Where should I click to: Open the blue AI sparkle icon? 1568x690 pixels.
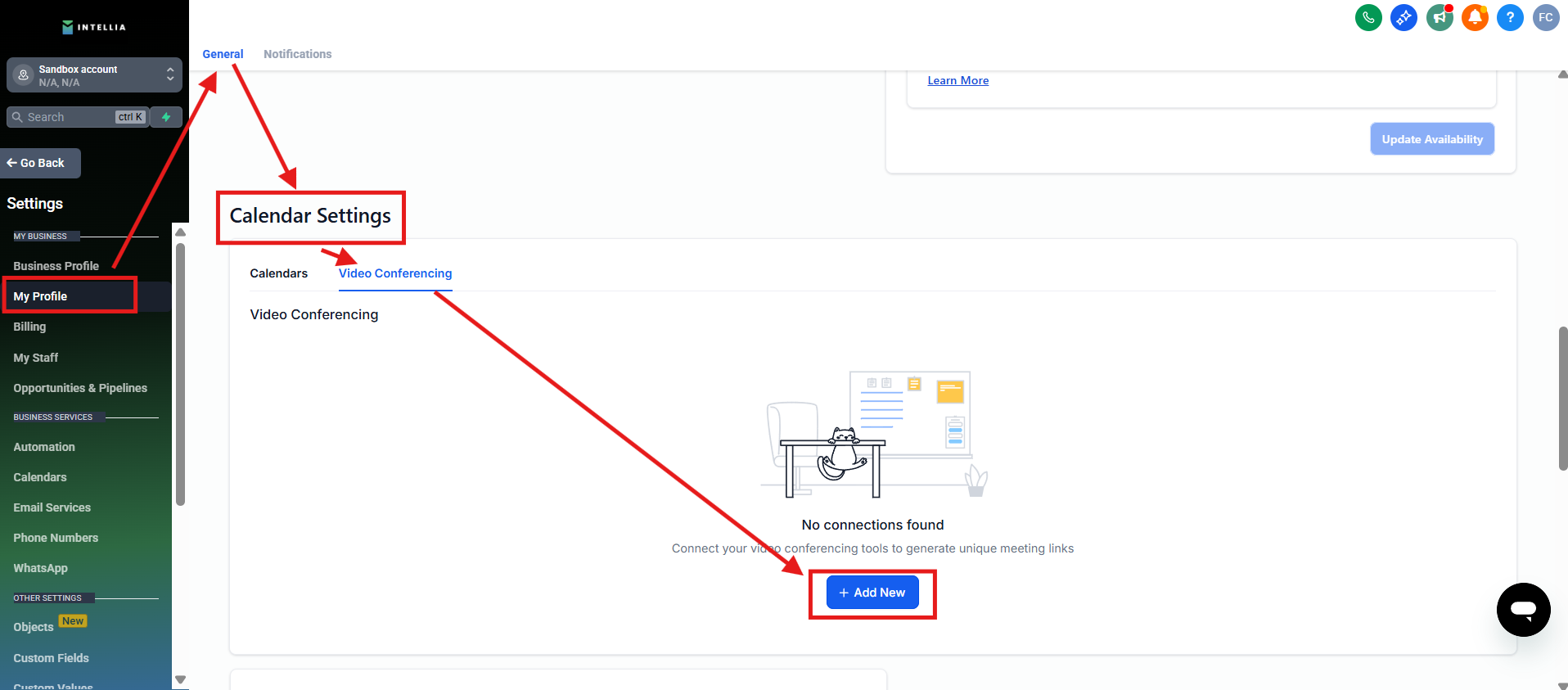coord(1404,17)
